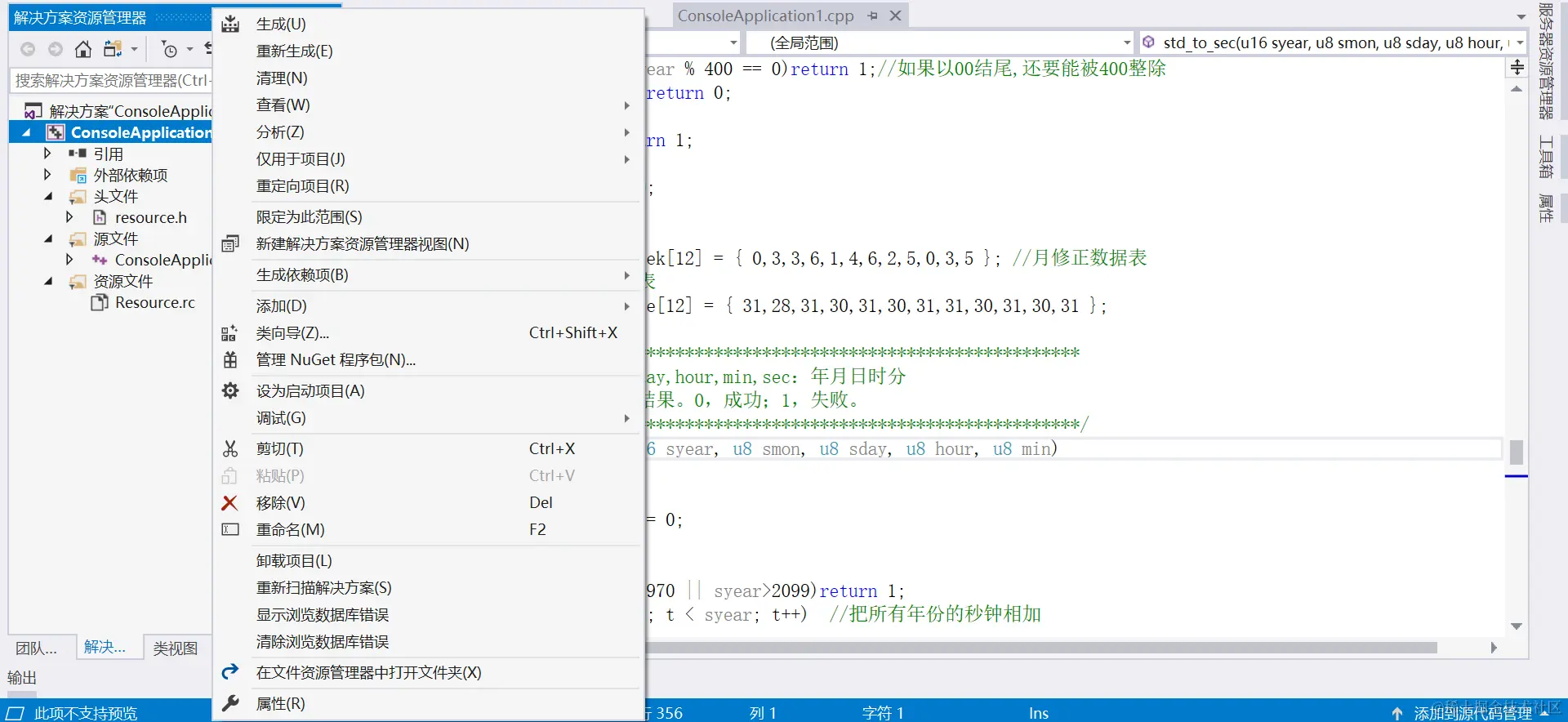This screenshot has height=722, width=1568.
Task: Click the Build (生成) icon in the context menu
Action: coord(230,25)
